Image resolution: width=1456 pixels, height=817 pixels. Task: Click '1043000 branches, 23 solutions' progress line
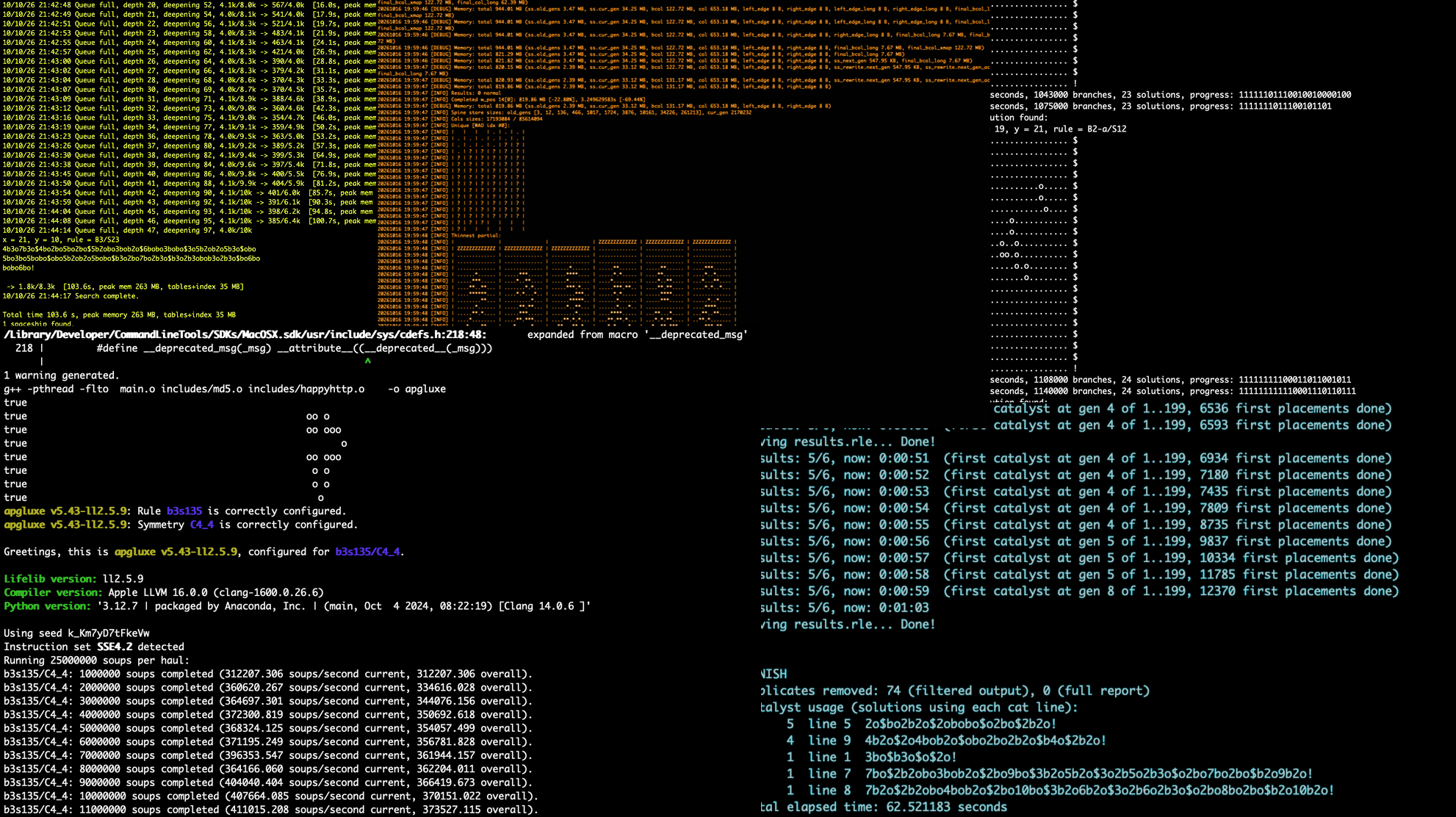pos(1170,95)
